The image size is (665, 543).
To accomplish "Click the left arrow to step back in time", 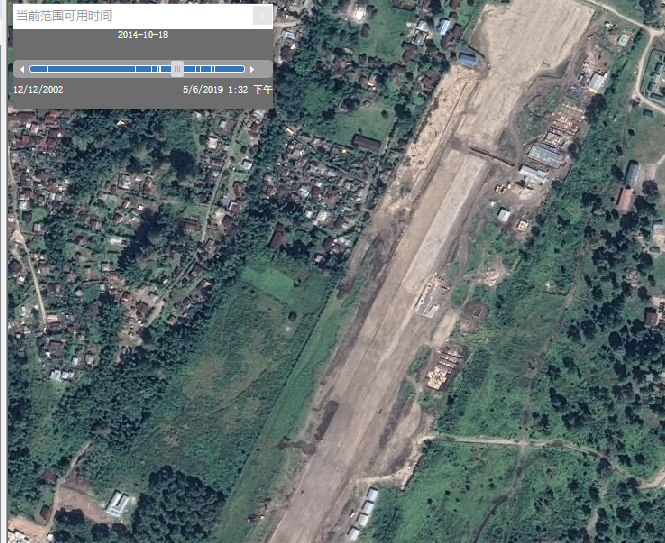I will pos(21,69).
